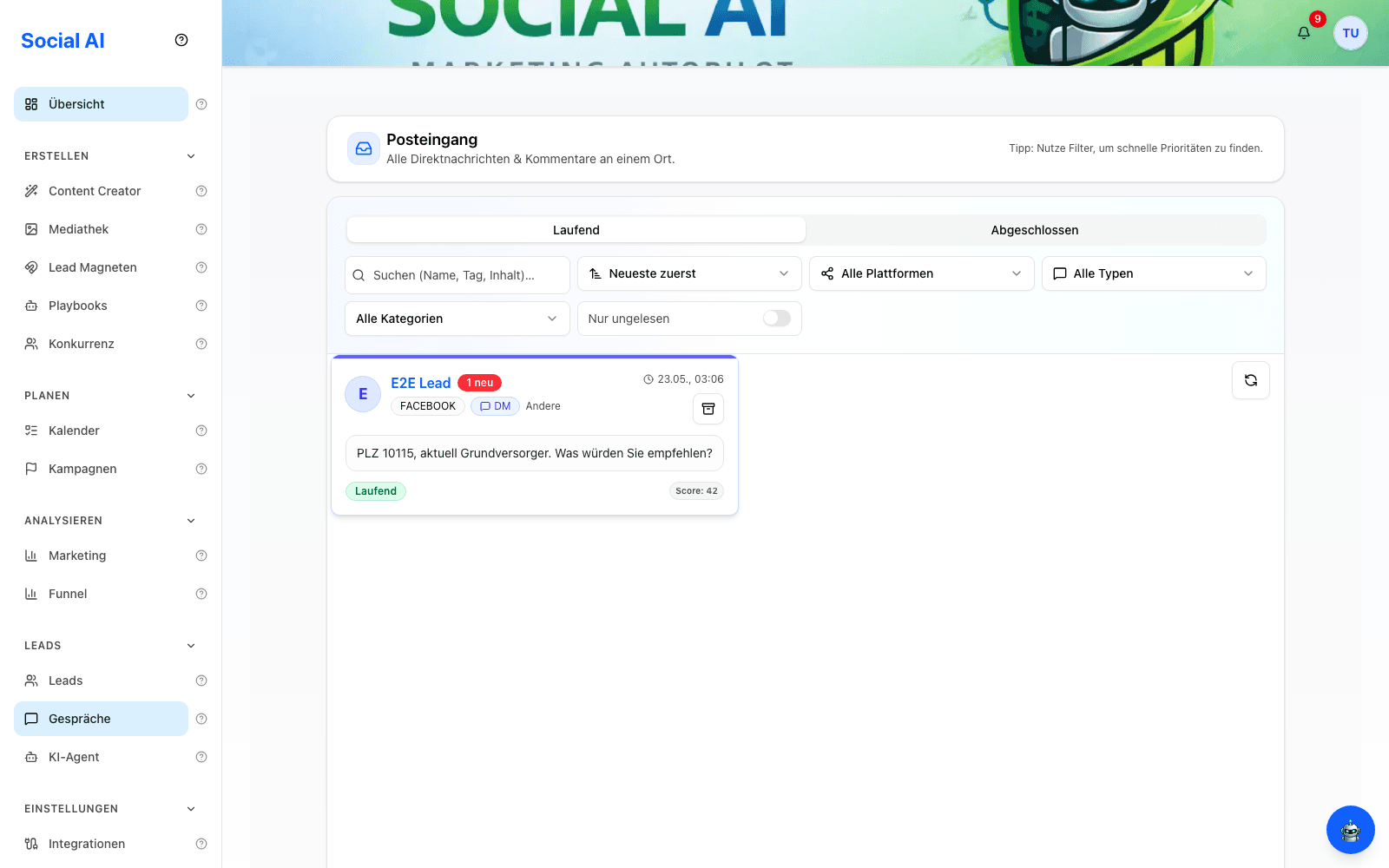Open the Alle Typen dropdown
Screen dimensions: 1389x868
click(x=1154, y=273)
